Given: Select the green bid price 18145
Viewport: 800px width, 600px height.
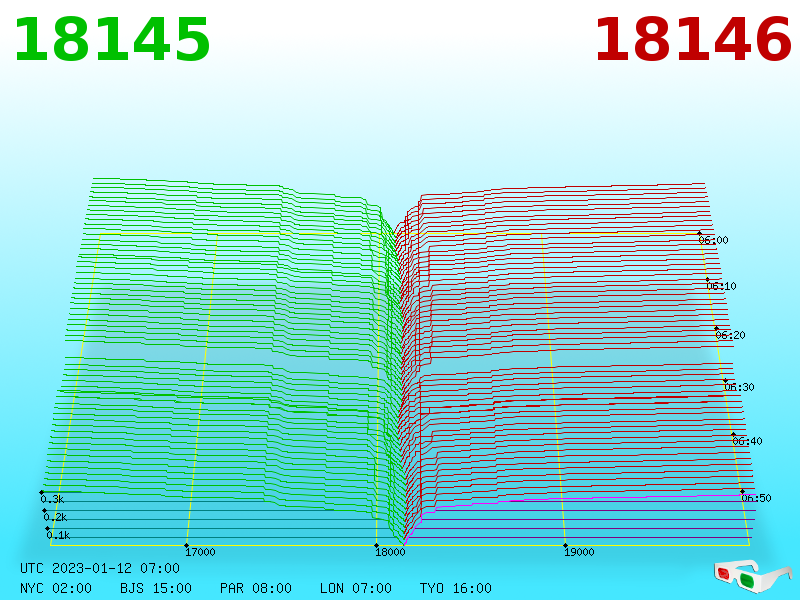Looking at the screenshot, I should 112,40.
